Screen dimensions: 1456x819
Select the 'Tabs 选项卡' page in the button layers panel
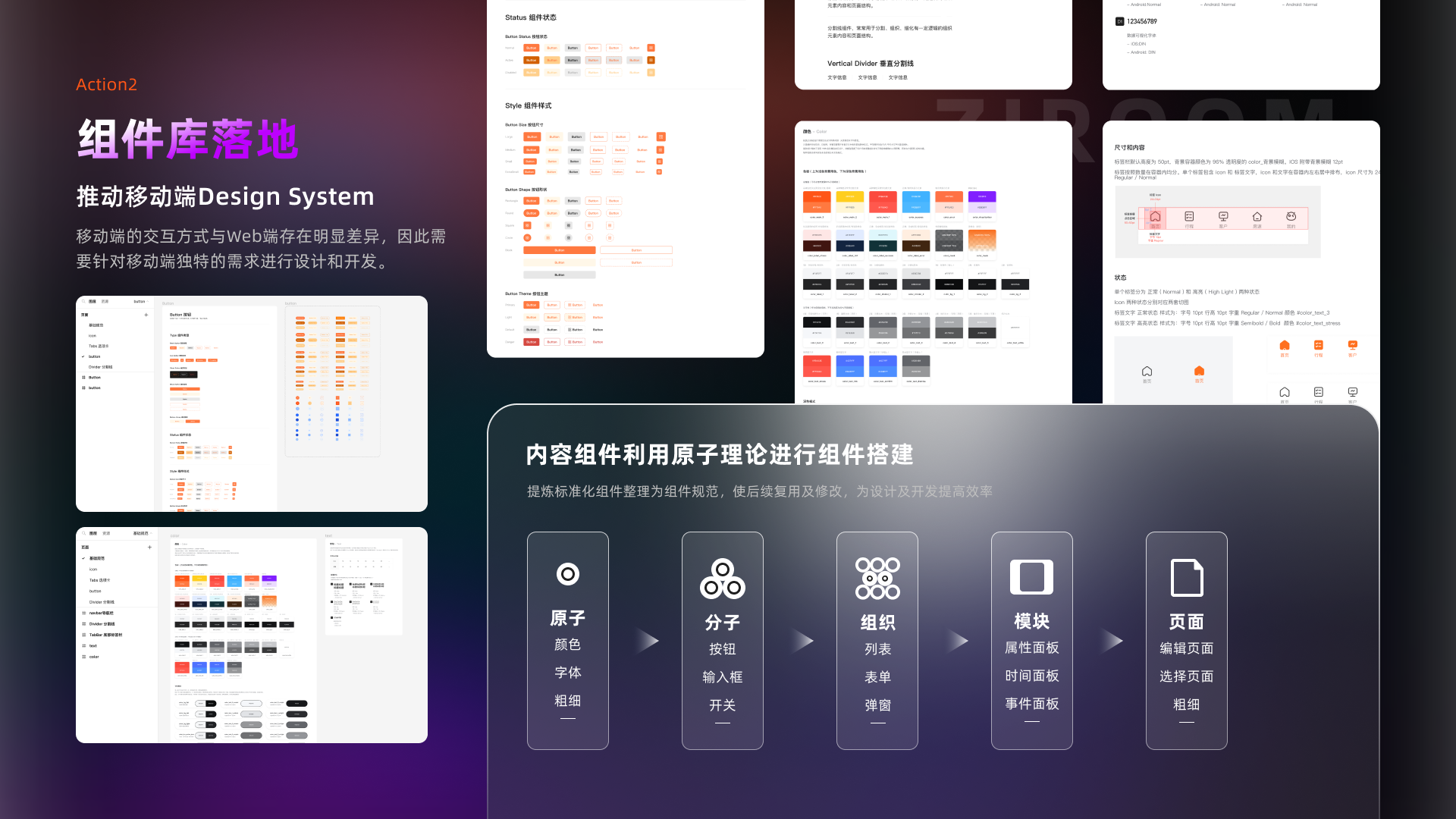pyautogui.click(x=99, y=346)
